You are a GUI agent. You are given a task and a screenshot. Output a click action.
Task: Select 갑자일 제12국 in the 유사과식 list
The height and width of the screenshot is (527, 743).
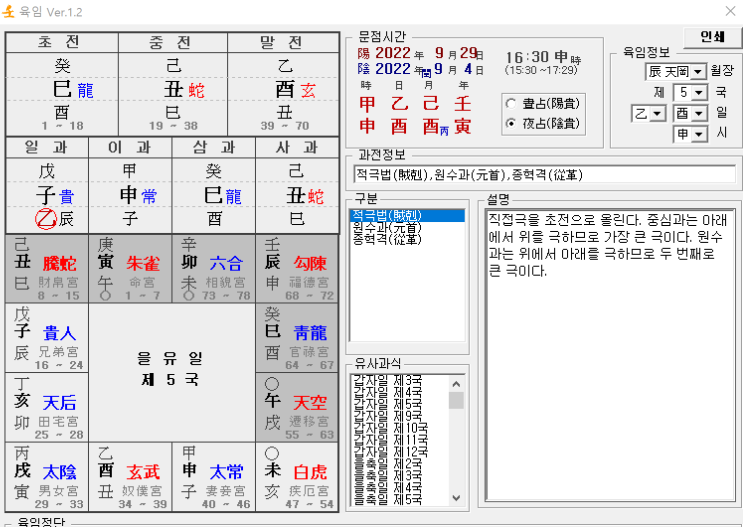pyautogui.click(x=391, y=451)
